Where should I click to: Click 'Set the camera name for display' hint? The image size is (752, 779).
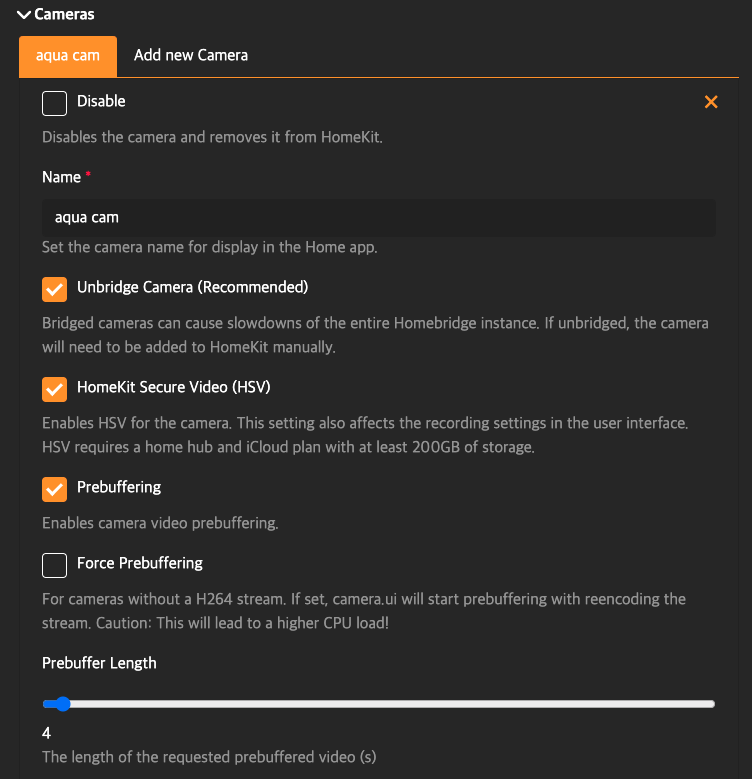pyautogui.click(x=210, y=247)
